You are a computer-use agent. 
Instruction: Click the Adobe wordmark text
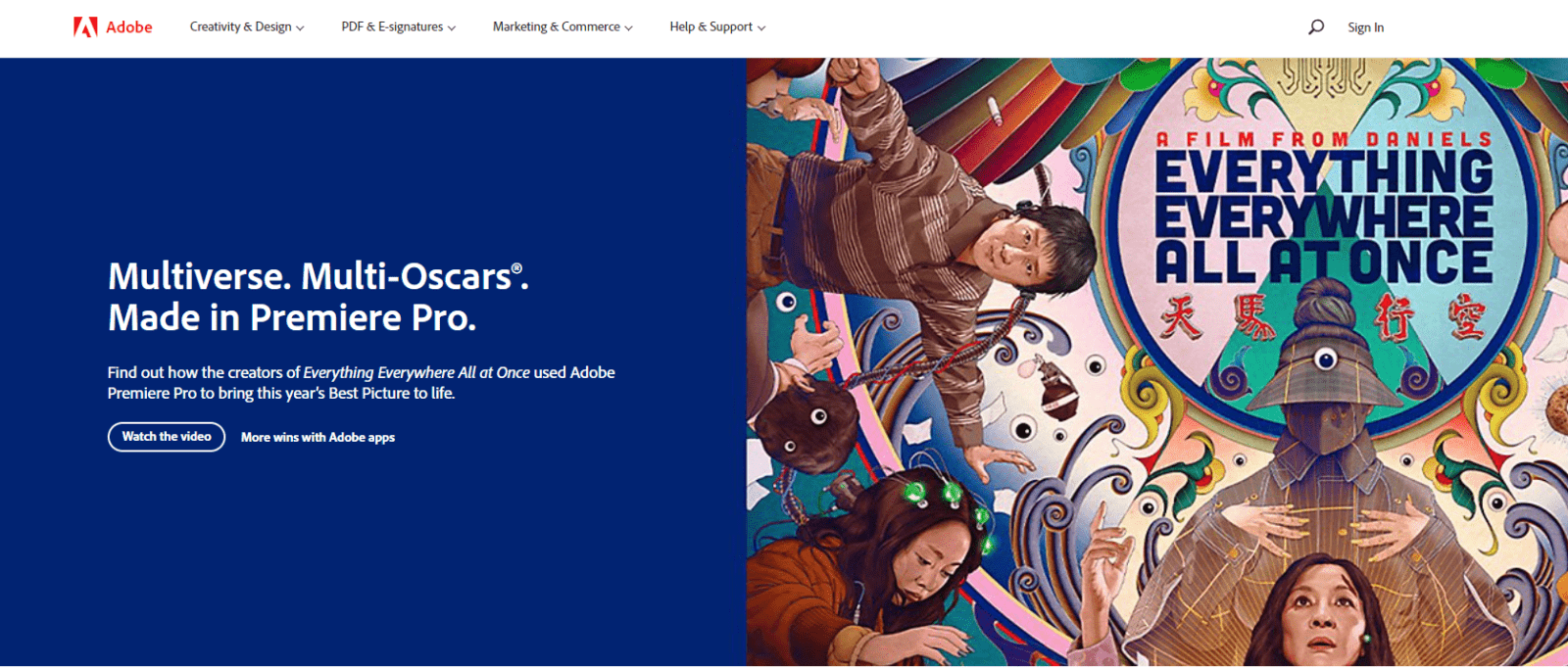(129, 27)
